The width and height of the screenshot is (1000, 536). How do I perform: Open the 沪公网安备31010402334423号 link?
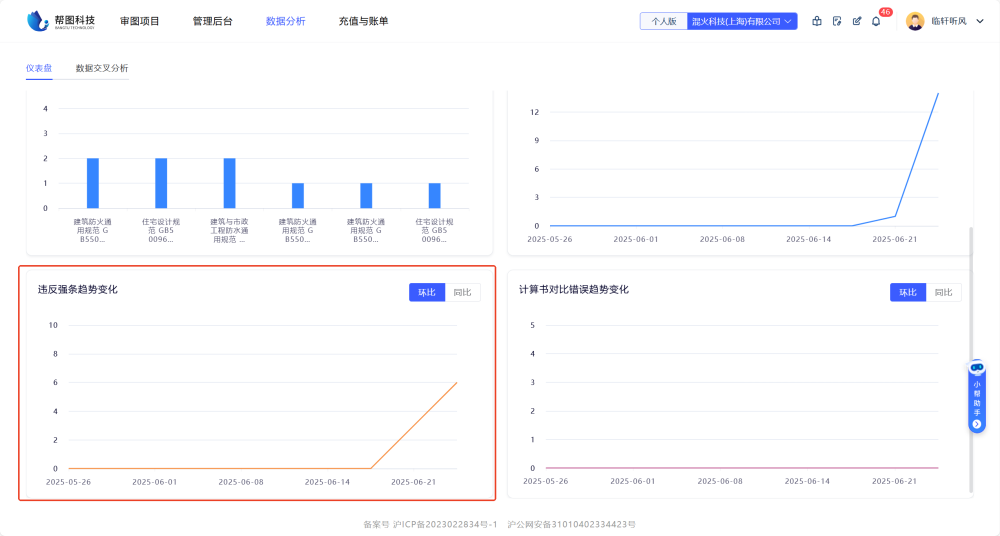pos(571,524)
